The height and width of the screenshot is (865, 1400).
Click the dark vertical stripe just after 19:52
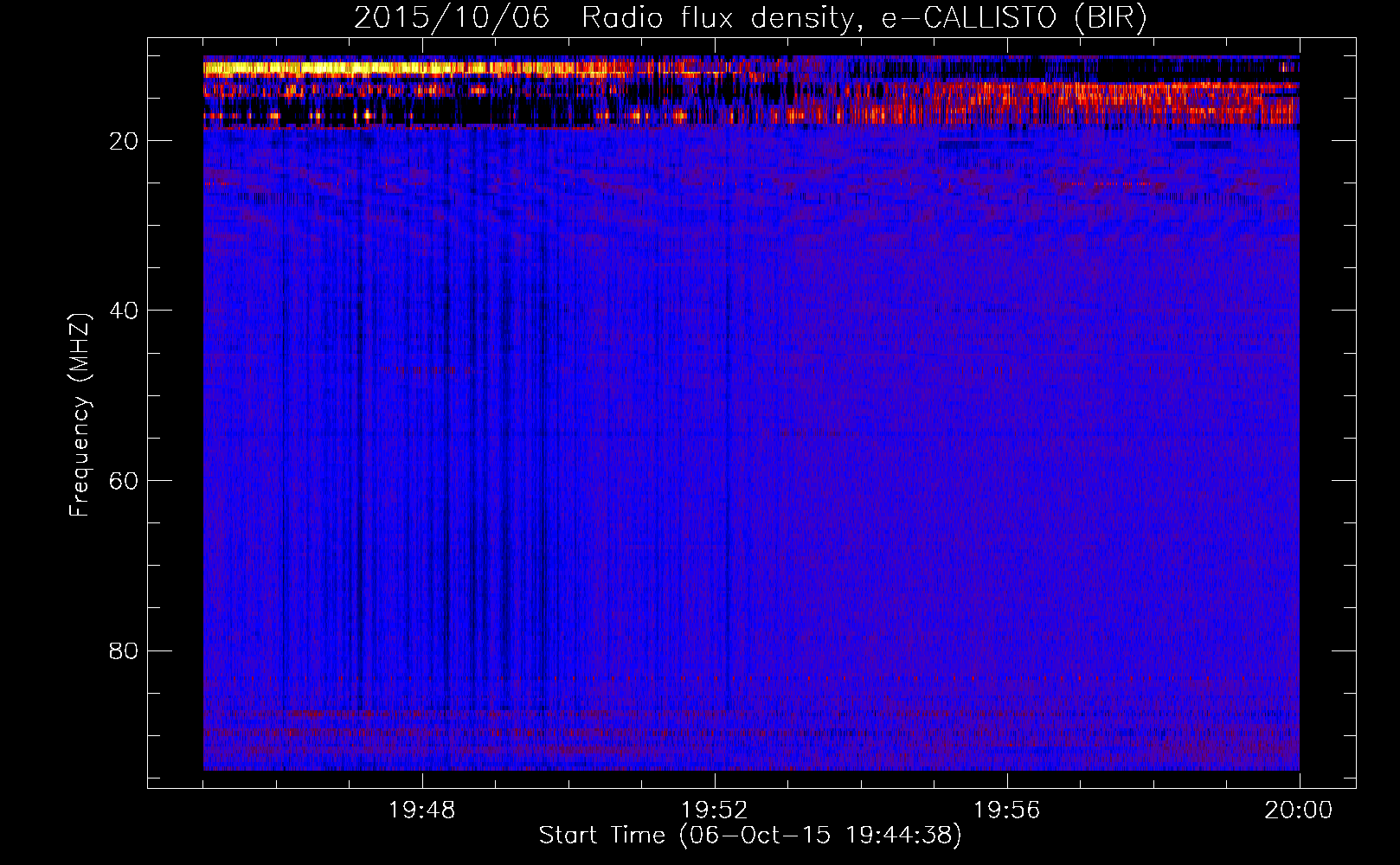[728, 432]
